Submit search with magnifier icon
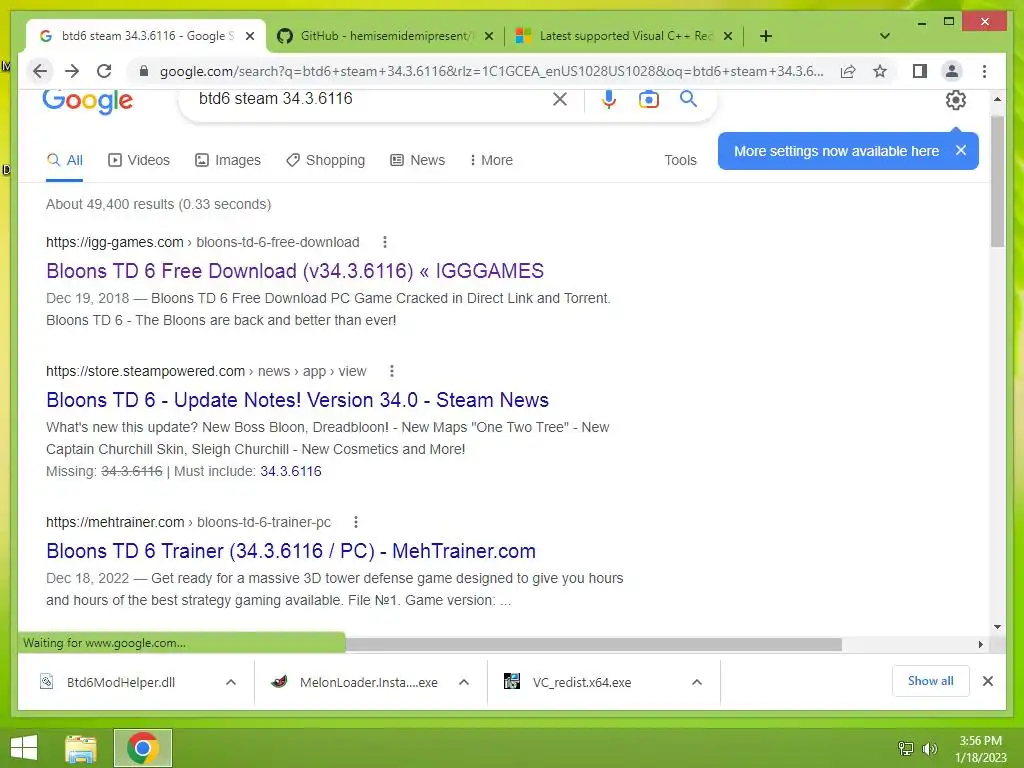Image resolution: width=1024 pixels, height=768 pixels. [688, 99]
